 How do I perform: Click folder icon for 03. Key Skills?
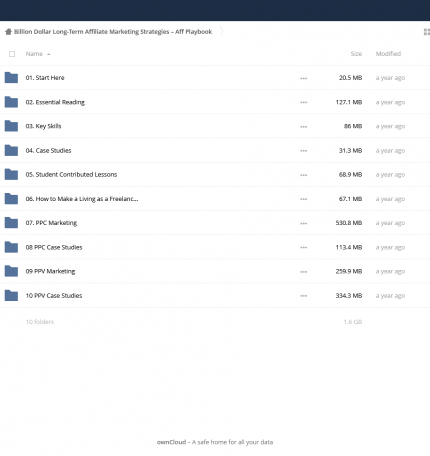[11, 126]
